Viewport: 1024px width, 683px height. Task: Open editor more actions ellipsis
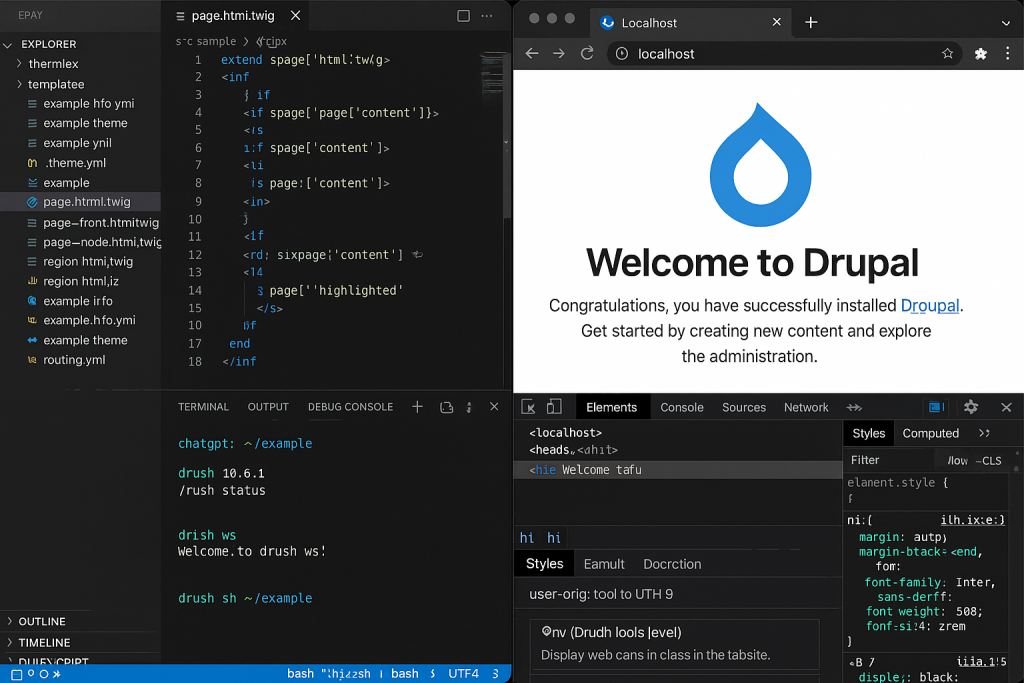487,16
